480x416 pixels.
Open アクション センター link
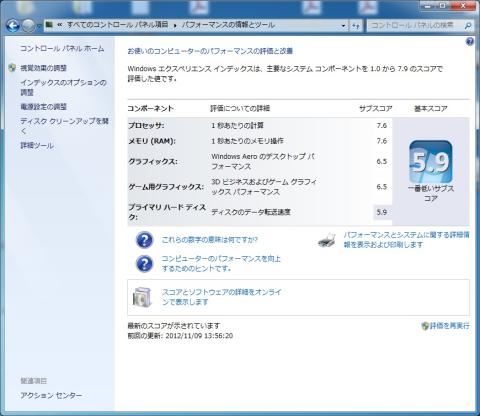51,395
